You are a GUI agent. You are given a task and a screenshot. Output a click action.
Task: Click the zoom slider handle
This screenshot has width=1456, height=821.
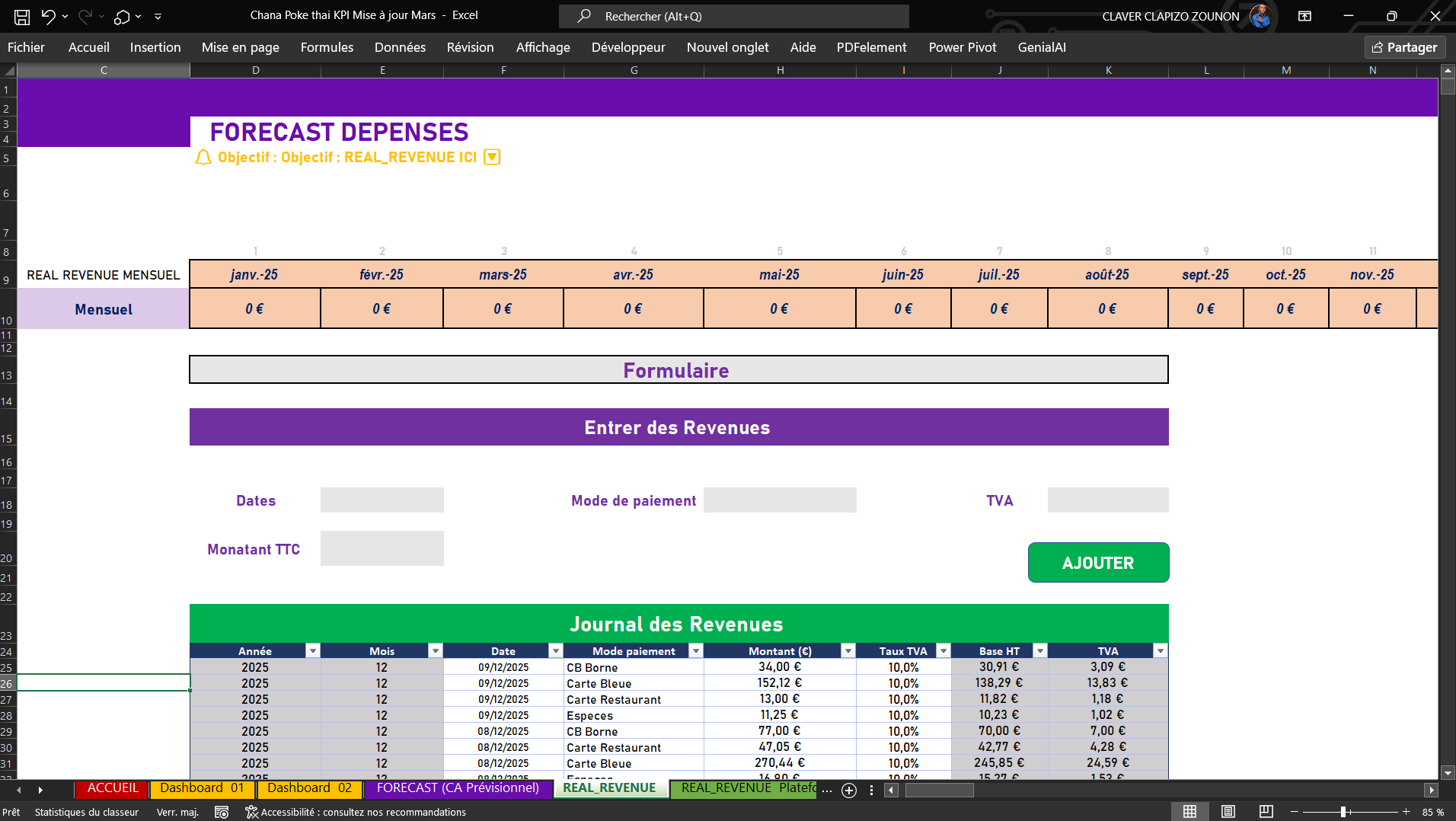pos(1343,812)
